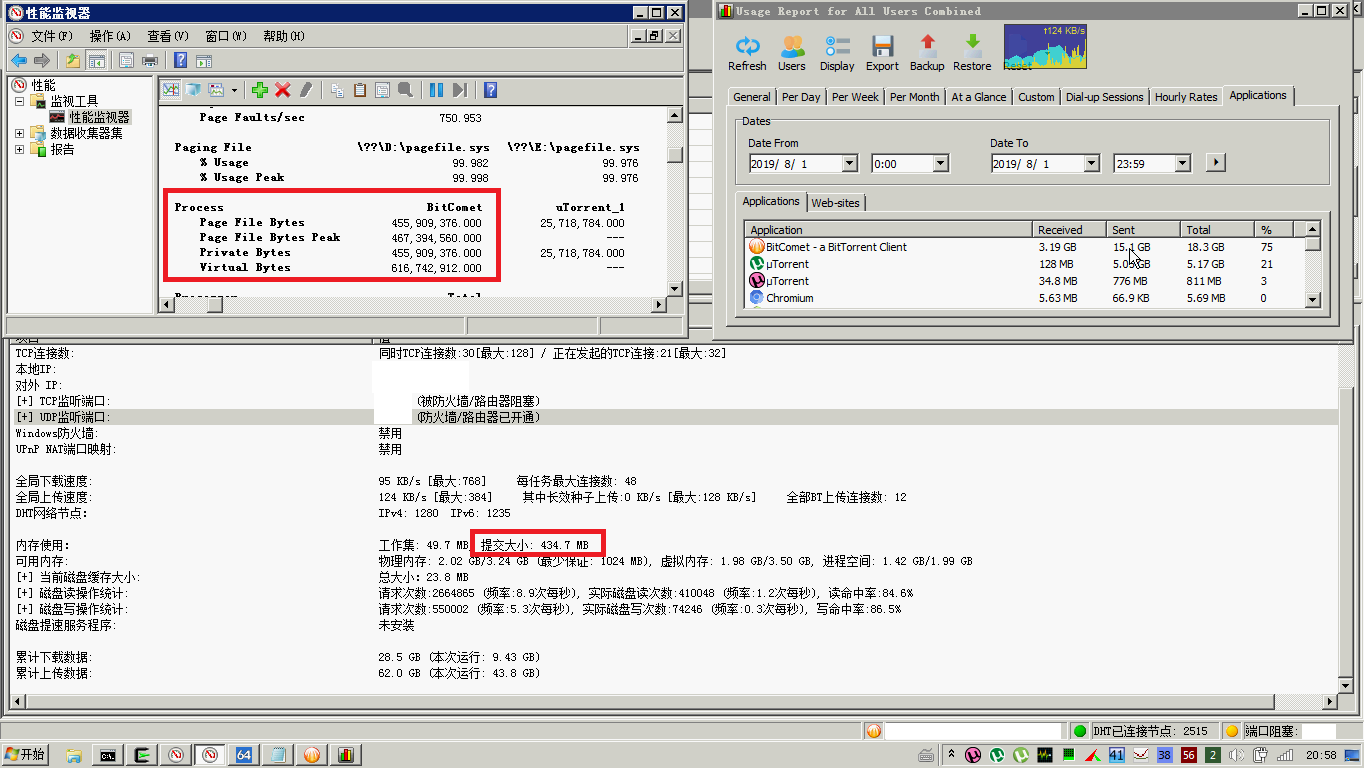Select 性能监视器 in the console tree
This screenshot has height=768, width=1364.
pos(99,117)
